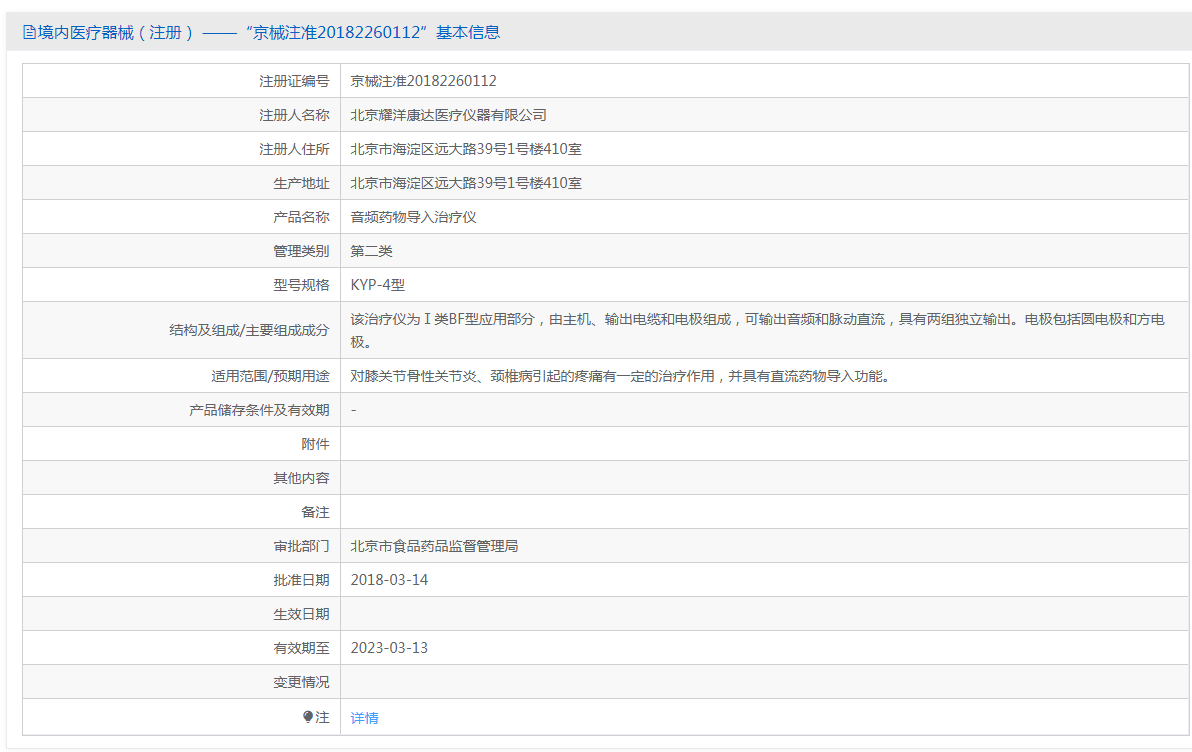This screenshot has width=1192, height=752.
Task: Select expiry date 2023-03-13
Action: click(389, 648)
